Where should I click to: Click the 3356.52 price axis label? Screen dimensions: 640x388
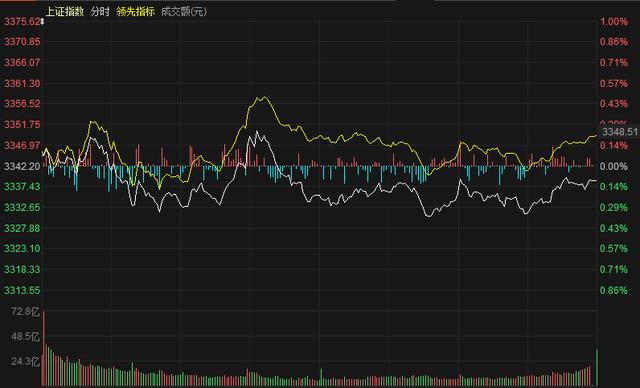point(22,104)
